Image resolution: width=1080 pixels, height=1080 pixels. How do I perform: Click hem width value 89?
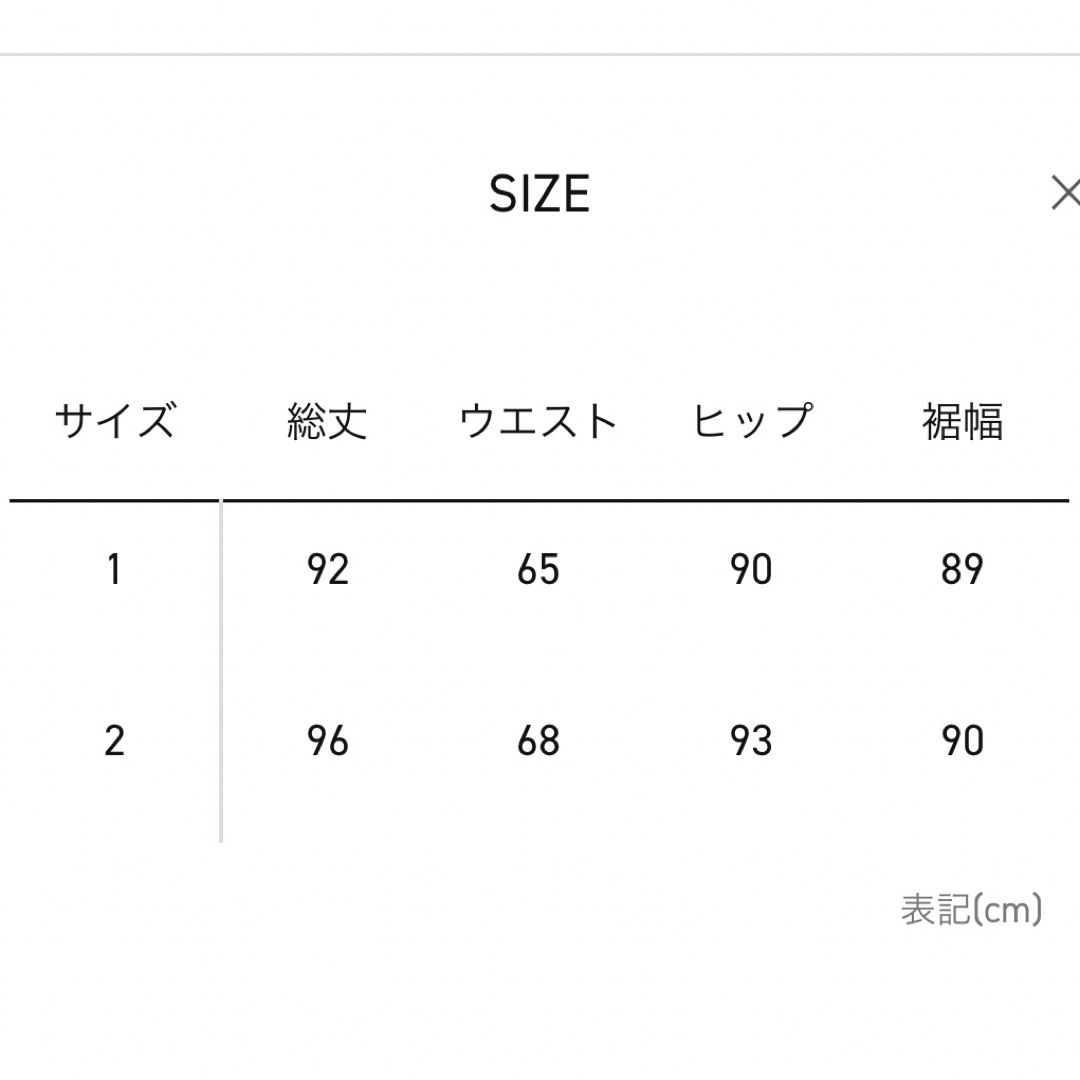click(x=962, y=570)
